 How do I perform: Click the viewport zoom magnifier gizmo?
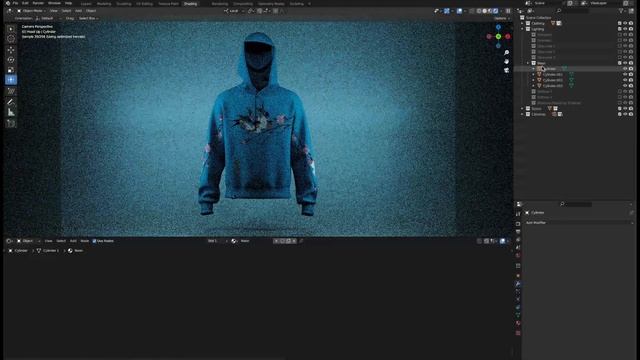pos(507,53)
